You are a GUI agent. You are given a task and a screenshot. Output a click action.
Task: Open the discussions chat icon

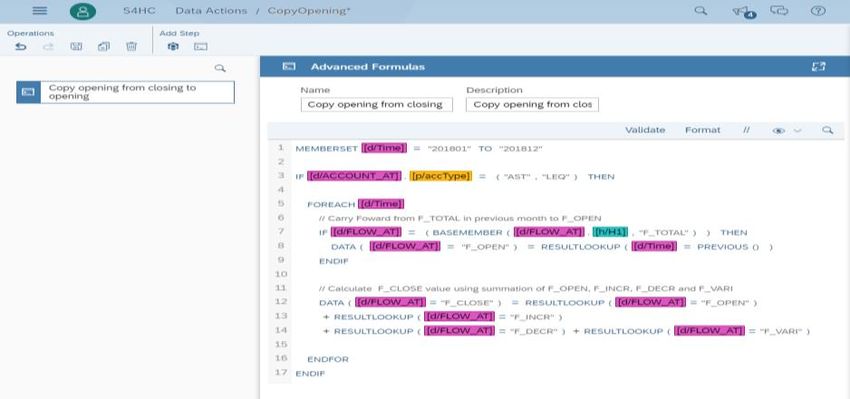779,11
